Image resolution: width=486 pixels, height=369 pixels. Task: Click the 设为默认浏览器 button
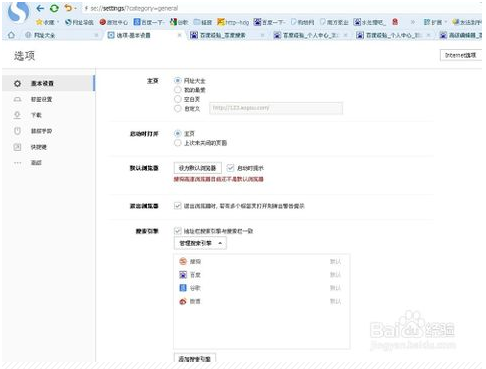(198, 168)
